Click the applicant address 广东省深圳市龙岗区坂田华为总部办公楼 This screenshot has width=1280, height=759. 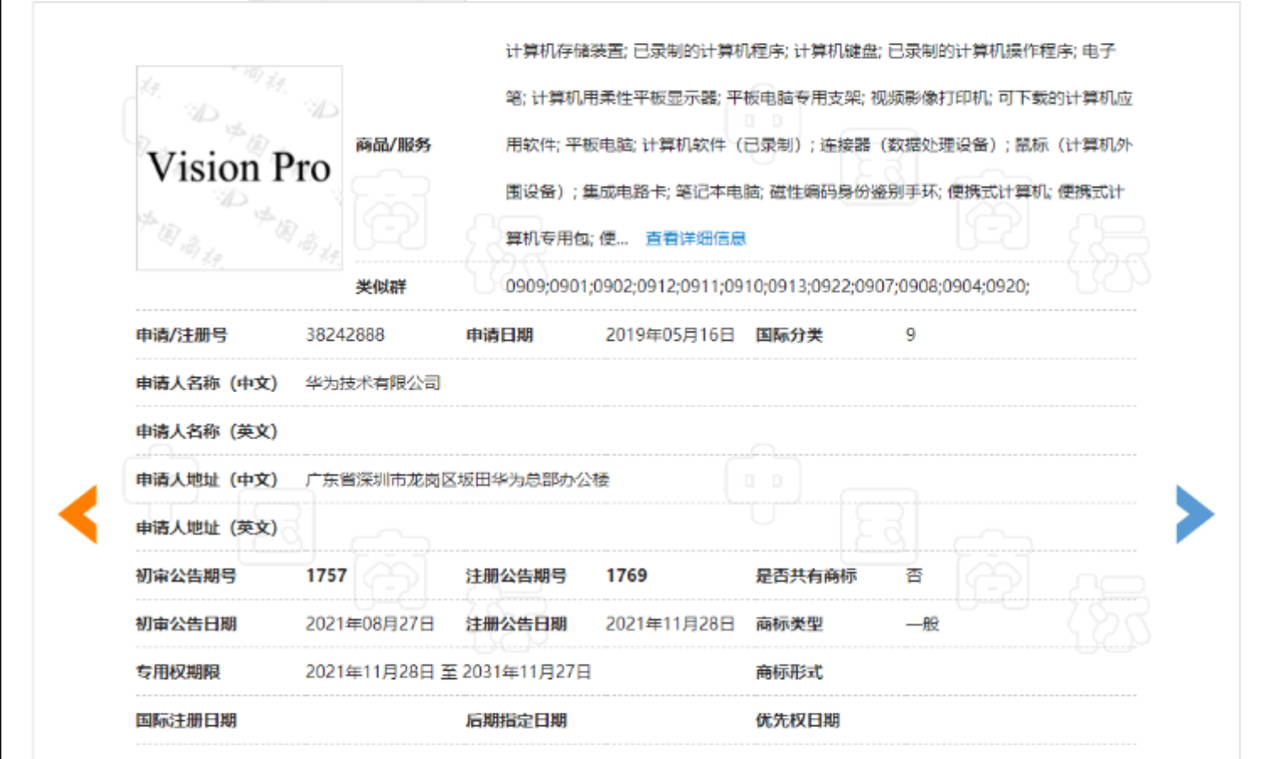(457, 480)
